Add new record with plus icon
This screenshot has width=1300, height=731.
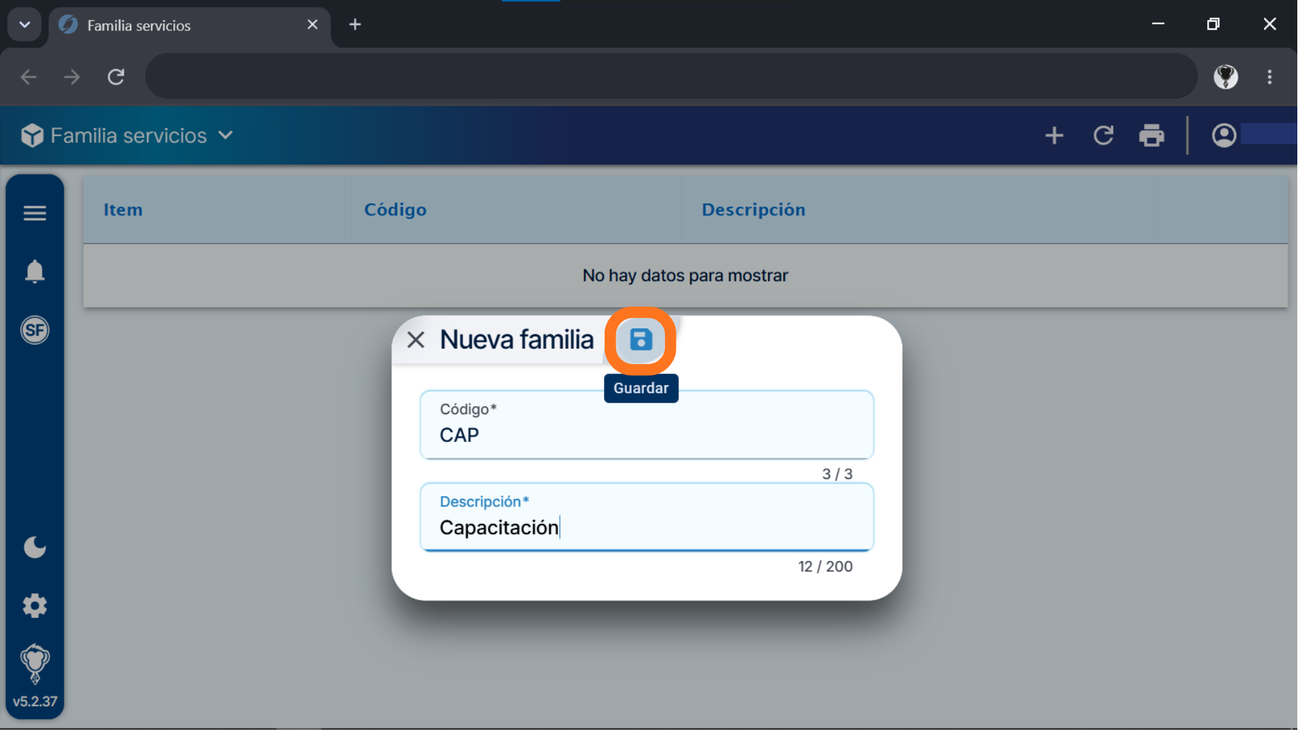click(1054, 135)
